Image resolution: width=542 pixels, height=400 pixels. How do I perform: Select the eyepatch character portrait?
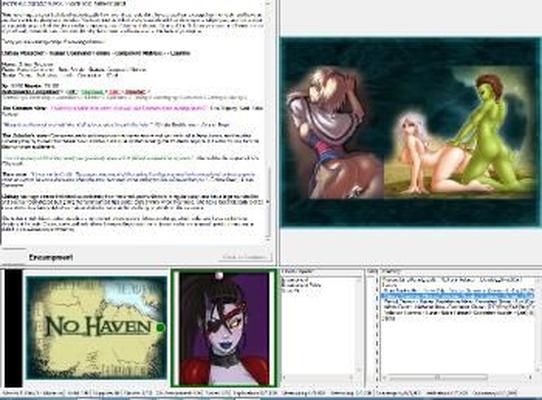point(224,328)
